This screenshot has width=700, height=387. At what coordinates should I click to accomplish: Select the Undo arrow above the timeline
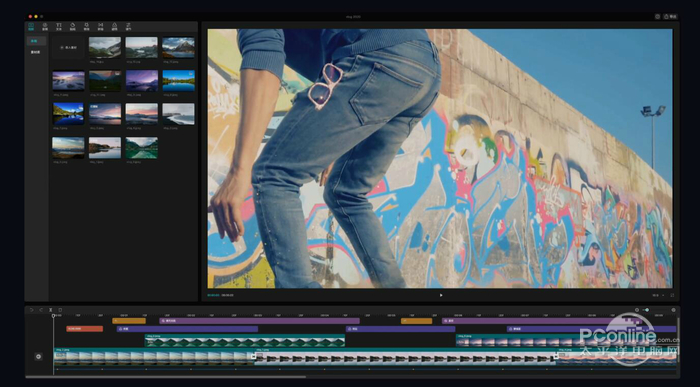[x=31, y=310]
